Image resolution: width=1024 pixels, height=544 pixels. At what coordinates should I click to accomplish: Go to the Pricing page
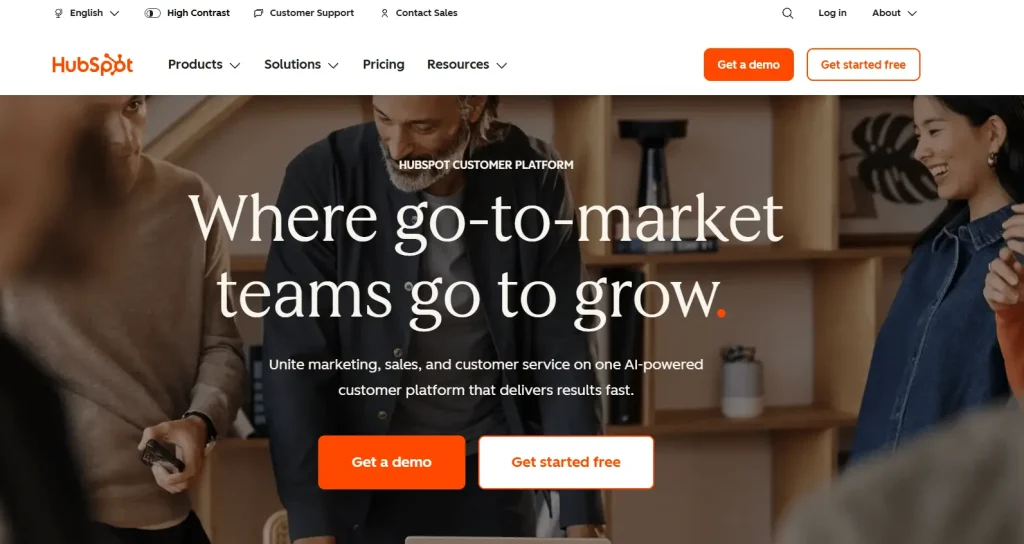(383, 65)
